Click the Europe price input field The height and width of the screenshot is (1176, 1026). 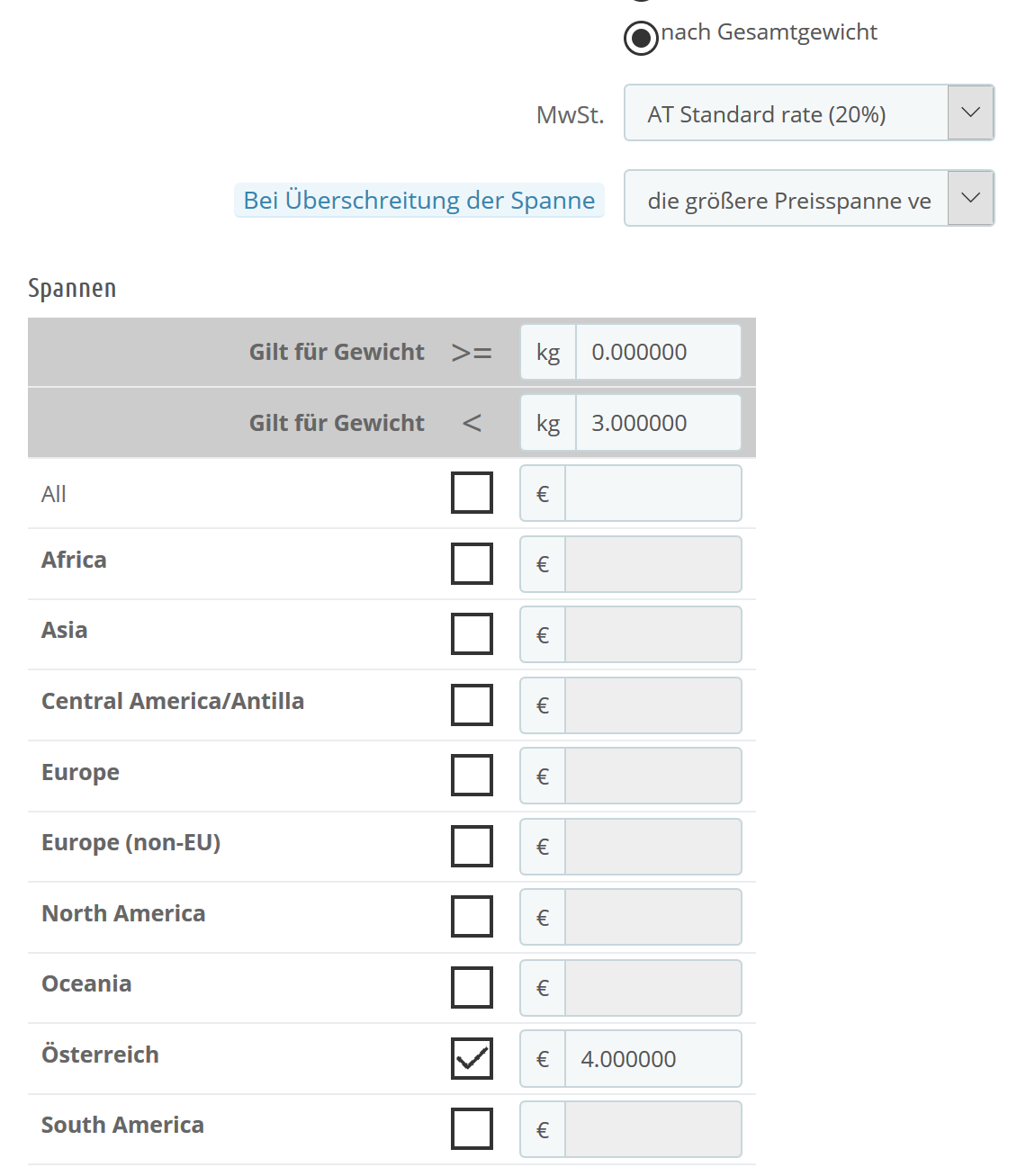pyautogui.click(x=652, y=776)
